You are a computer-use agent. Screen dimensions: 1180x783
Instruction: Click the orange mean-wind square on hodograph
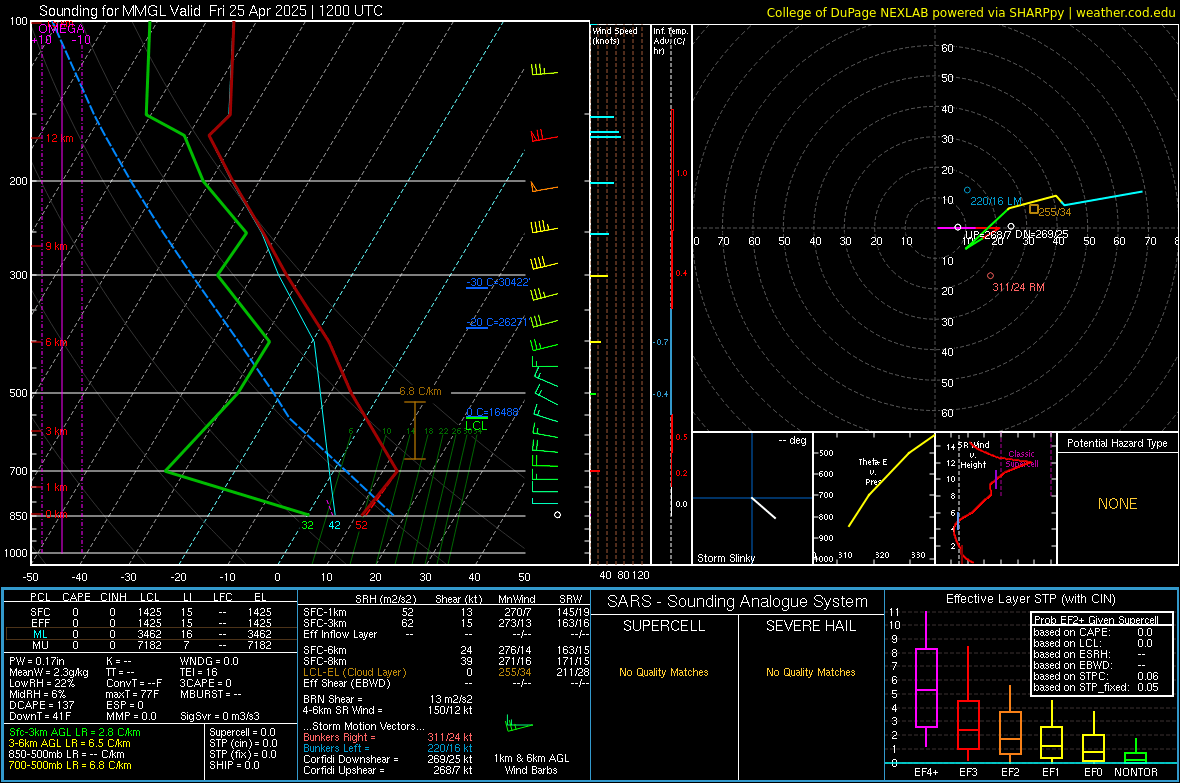pyautogui.click(x=1034, y=209)
